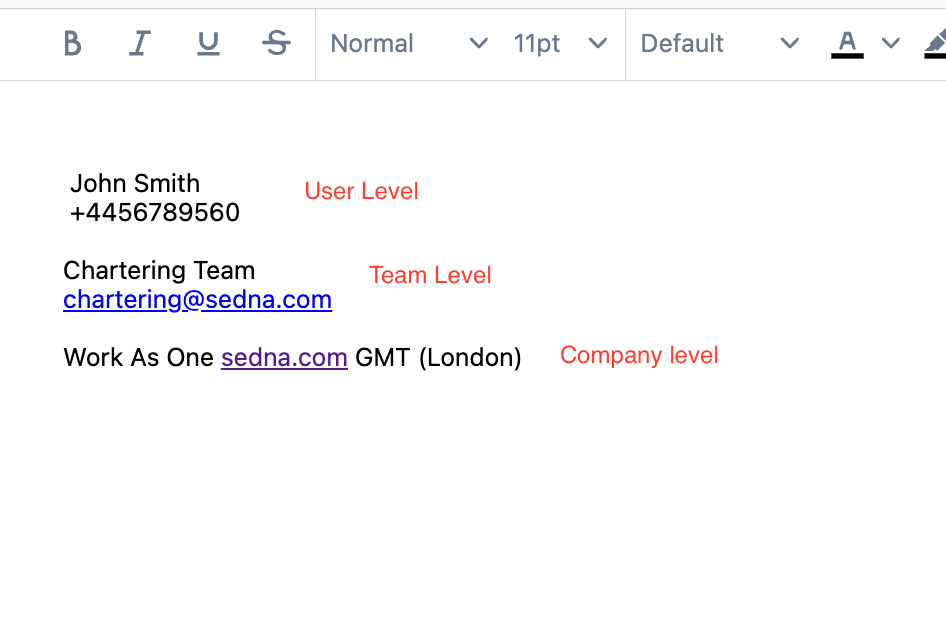
Task: Toggle strikethrough formatting
Action: 276,43
